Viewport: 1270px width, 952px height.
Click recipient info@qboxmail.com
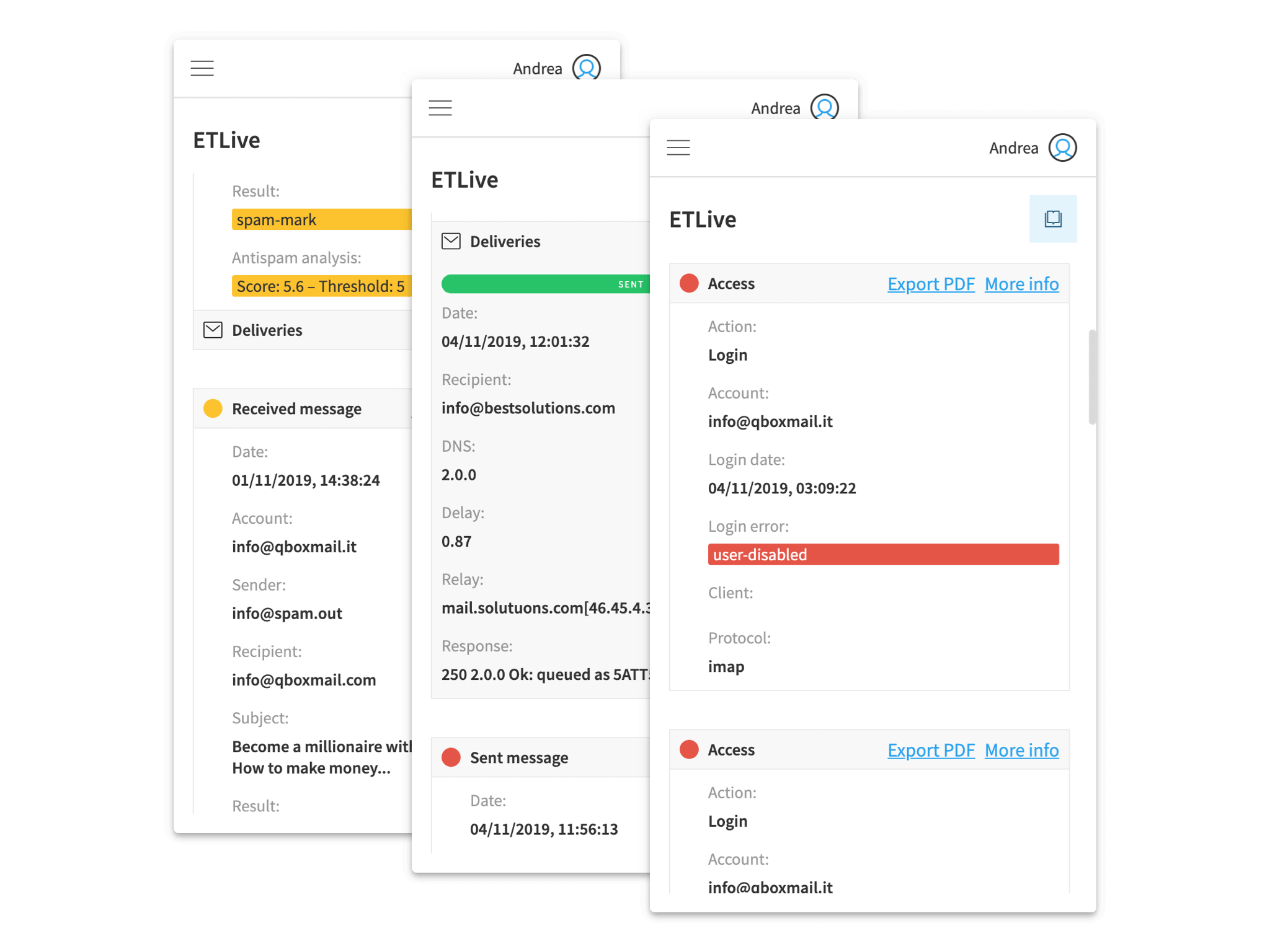click(x=304, y=680)
